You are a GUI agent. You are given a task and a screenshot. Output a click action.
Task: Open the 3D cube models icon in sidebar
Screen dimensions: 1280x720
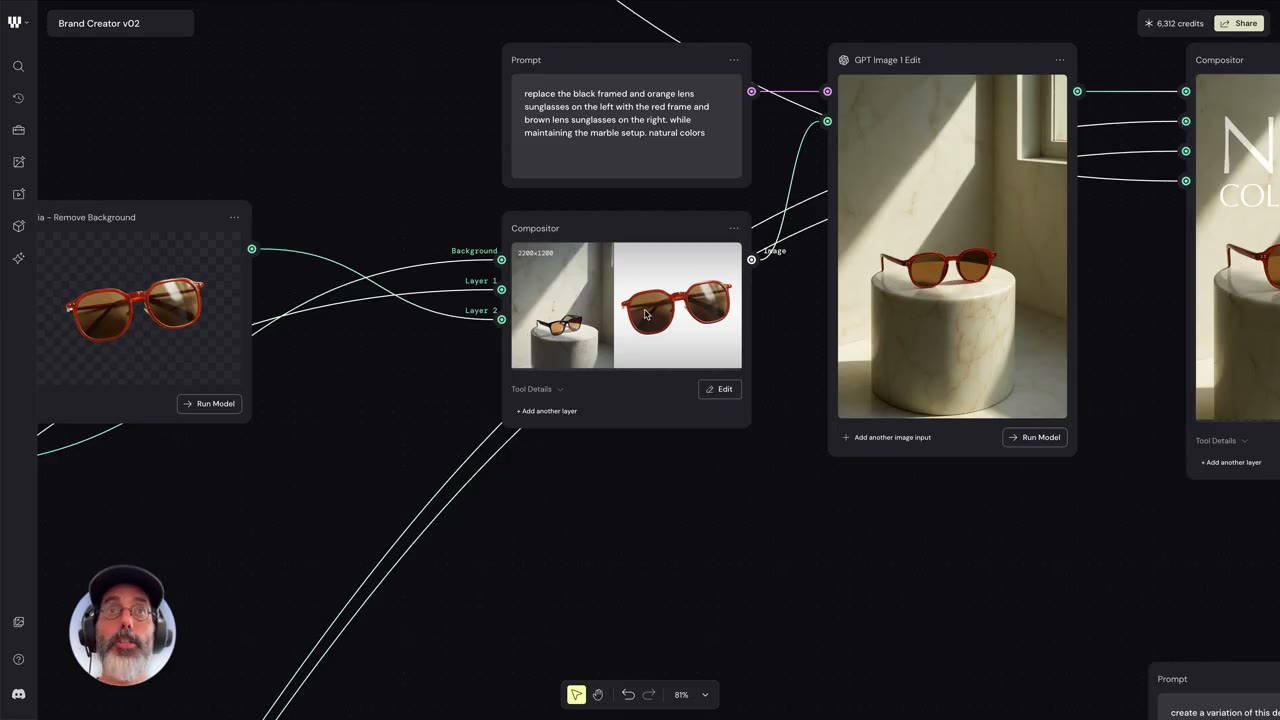(18, 226)
